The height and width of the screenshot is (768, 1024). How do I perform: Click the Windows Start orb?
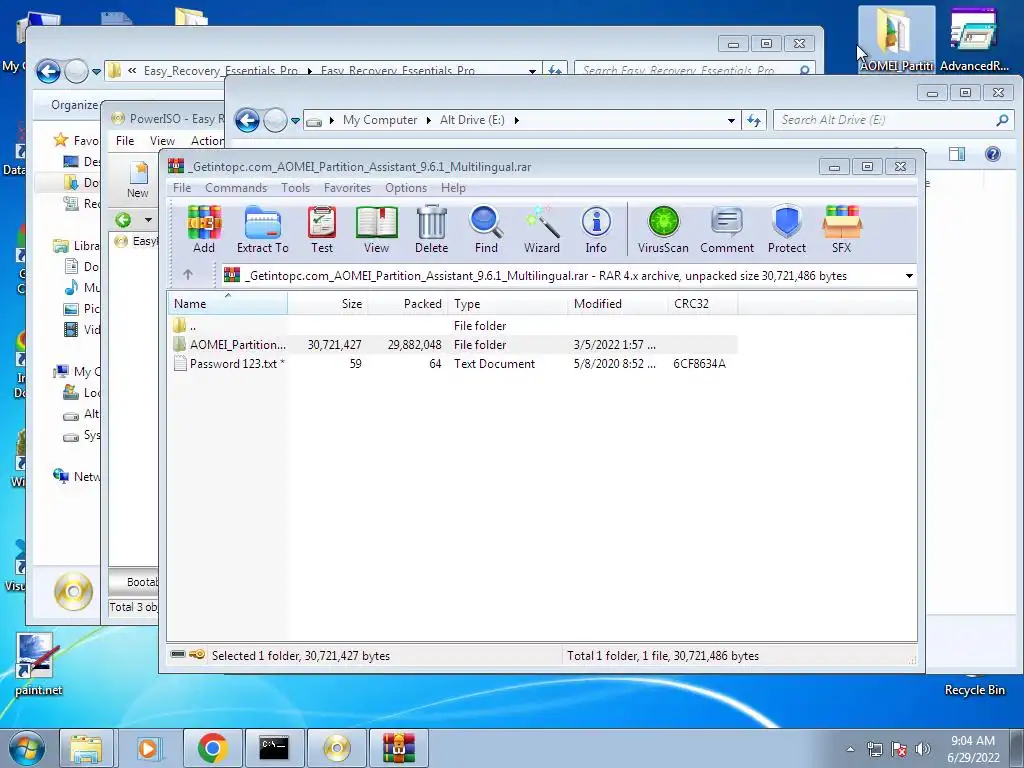[x=27, y=748]
